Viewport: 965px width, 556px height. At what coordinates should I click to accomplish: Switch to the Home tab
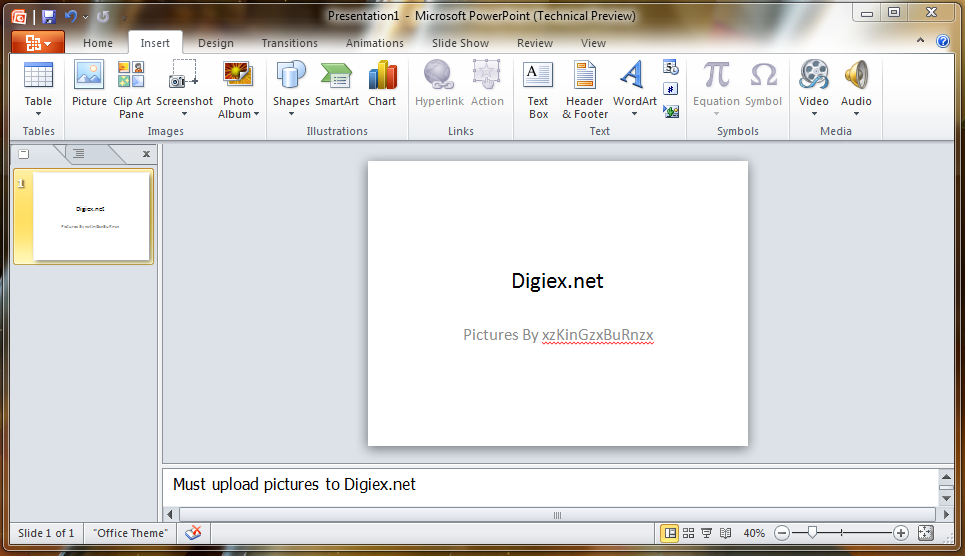(98, 43)
